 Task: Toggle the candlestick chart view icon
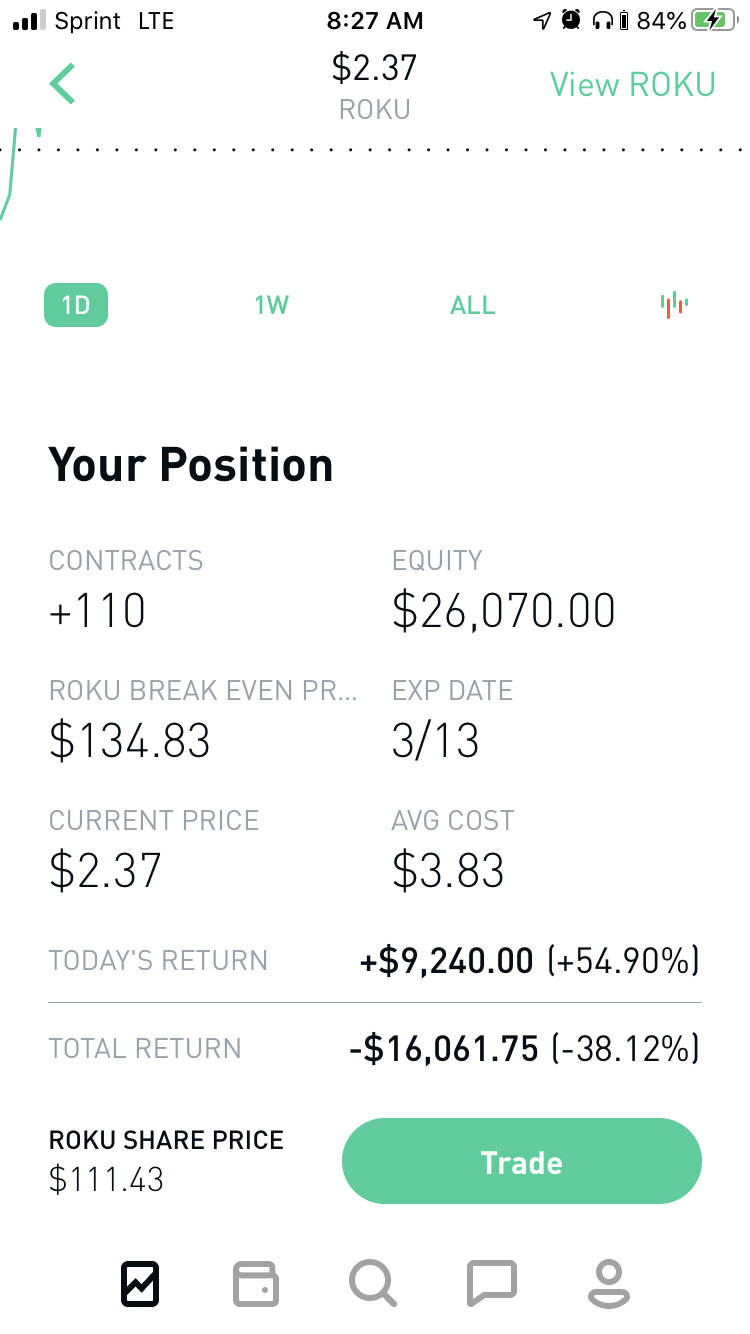674,305
